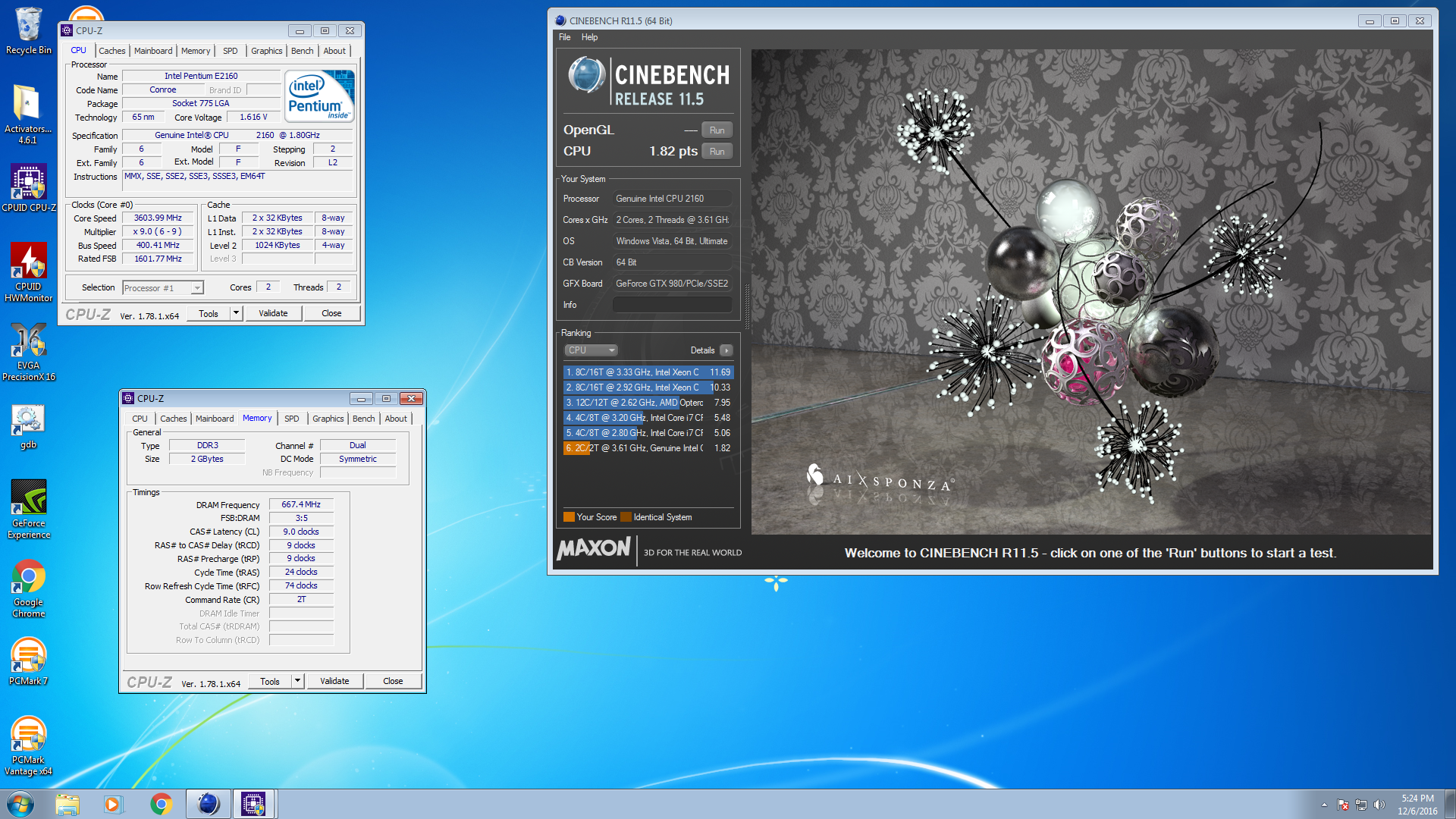Open the CPU ranking type dropdown
The height and width of the screenshot is (819, 1456).
click(x=591, y=350)
